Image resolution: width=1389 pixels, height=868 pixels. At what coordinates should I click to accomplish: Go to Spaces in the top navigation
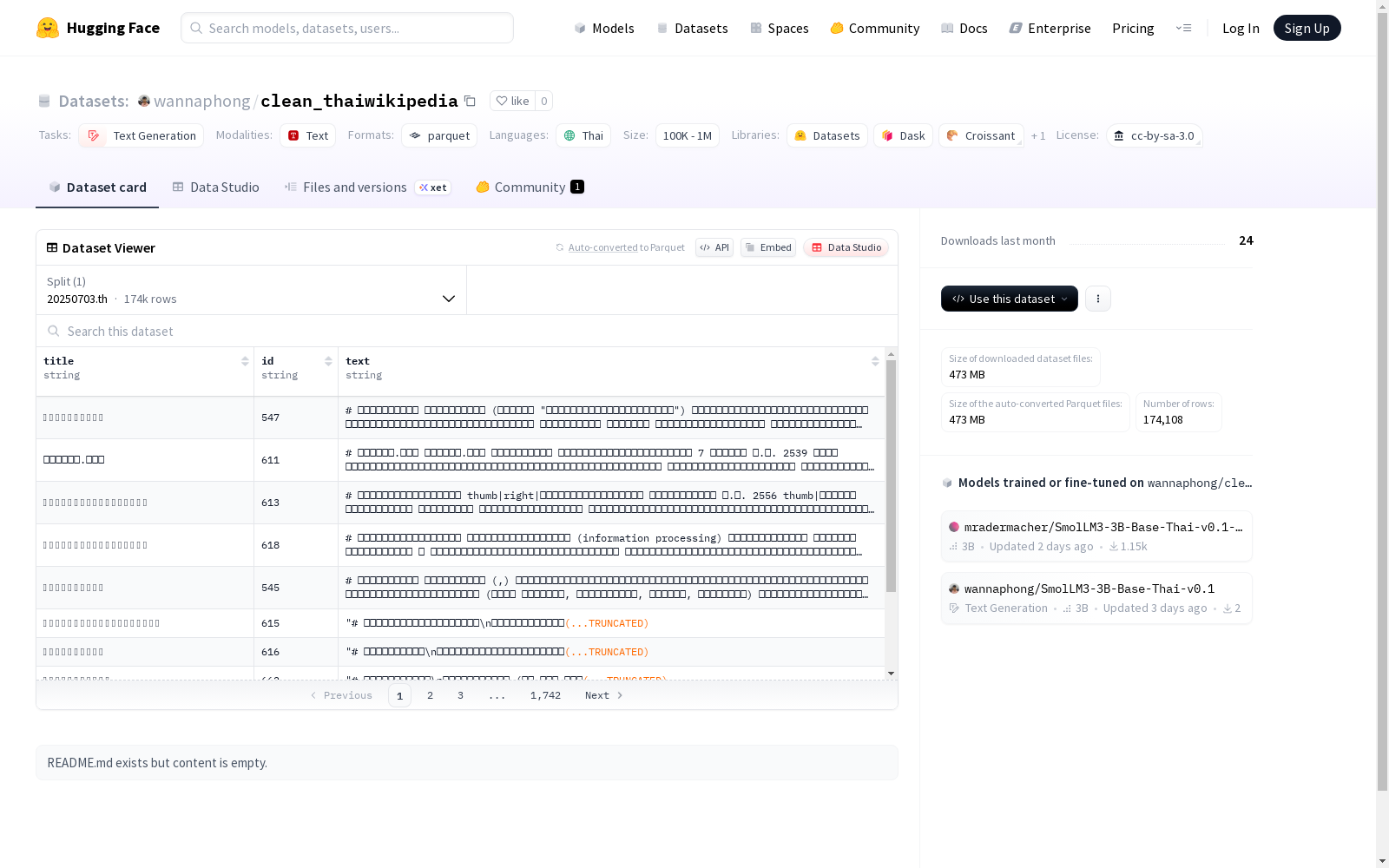780,28
